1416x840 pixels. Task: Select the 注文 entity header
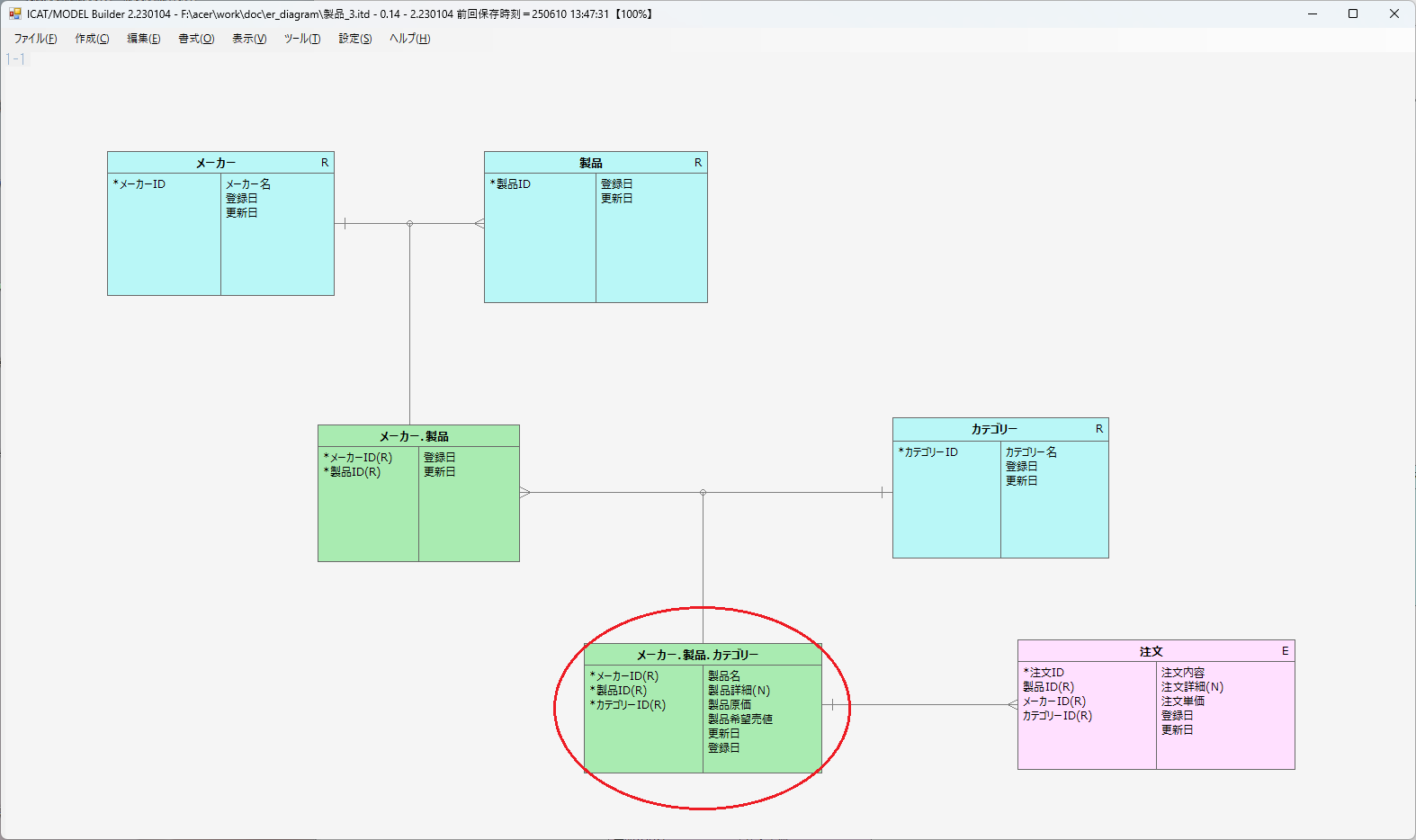click(1151, 651)
